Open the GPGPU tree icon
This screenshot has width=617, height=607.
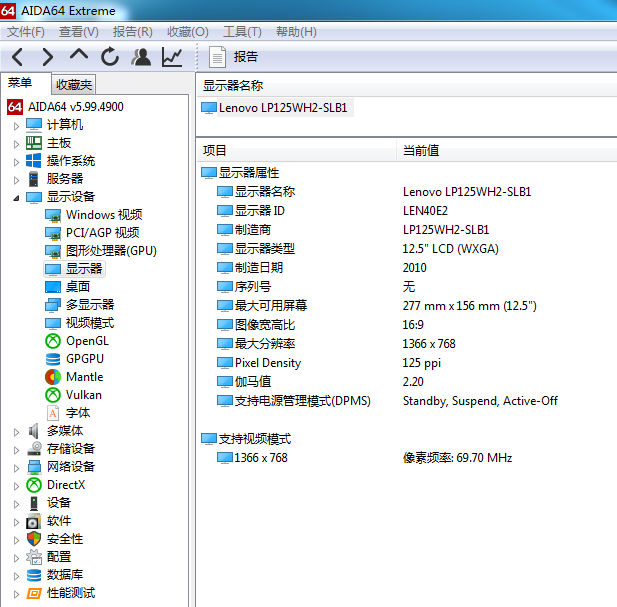coord(53,359)
